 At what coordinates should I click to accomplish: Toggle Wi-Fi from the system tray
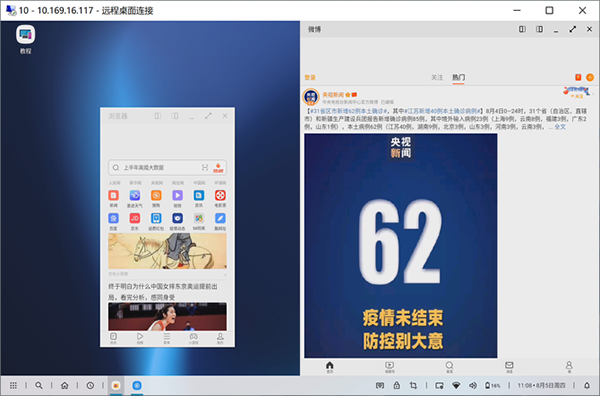tap(456, 385)
